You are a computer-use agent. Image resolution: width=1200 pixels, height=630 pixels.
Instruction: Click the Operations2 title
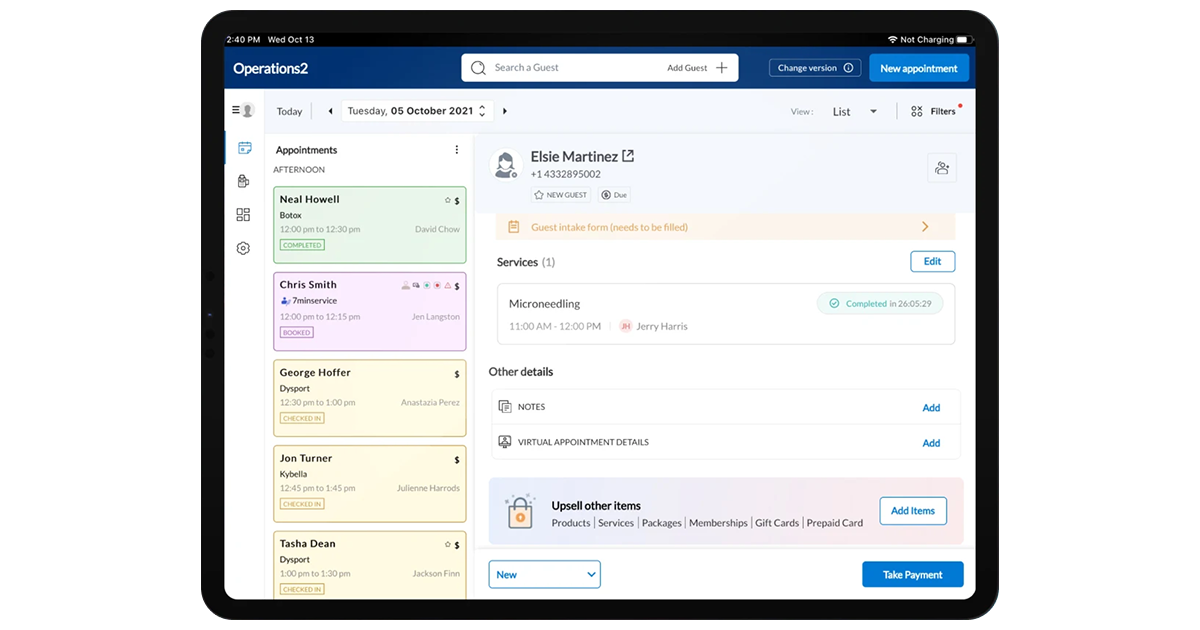click(271, 68)
